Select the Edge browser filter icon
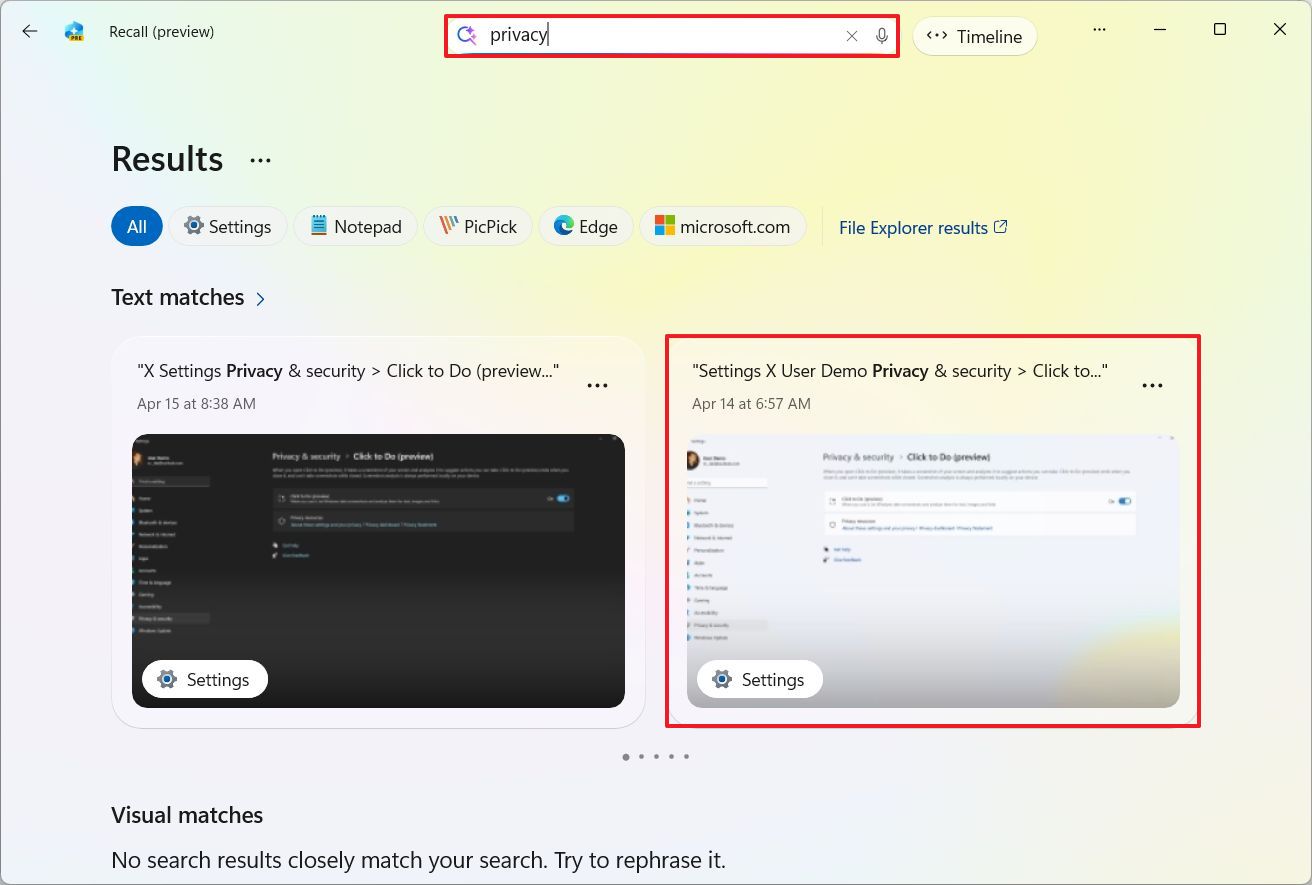Screen dimensions: 1312x885 tap(562, 226)
